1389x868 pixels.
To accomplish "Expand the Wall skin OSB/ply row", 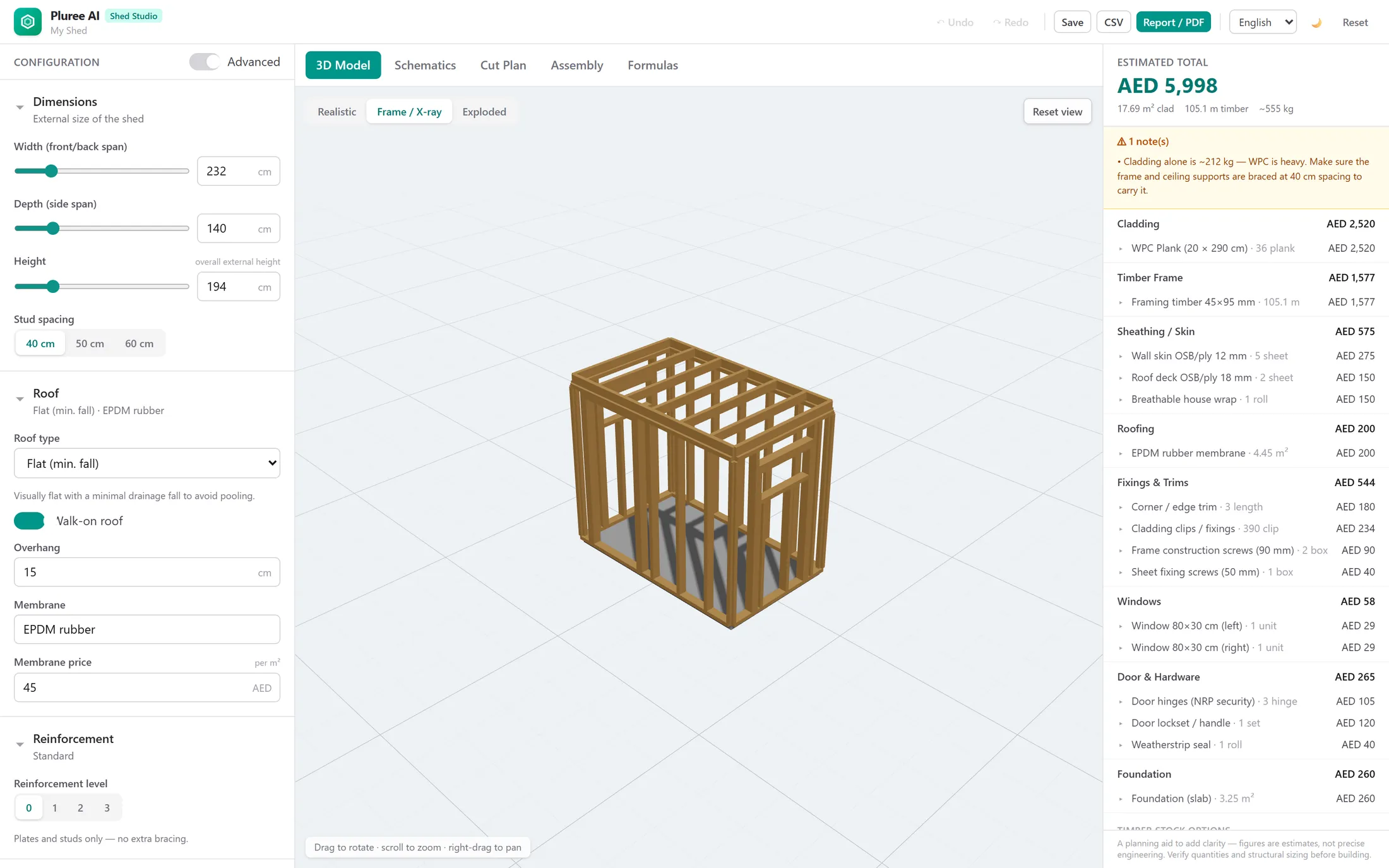I will (x=1246, y=356).
